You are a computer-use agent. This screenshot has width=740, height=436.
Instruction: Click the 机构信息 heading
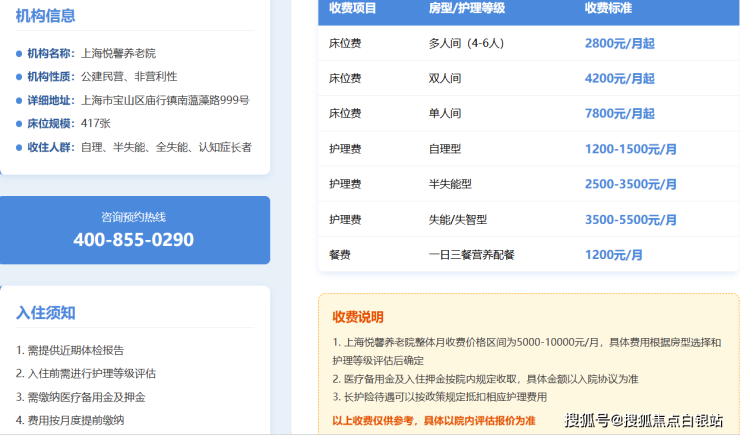(x=45, y=16)
